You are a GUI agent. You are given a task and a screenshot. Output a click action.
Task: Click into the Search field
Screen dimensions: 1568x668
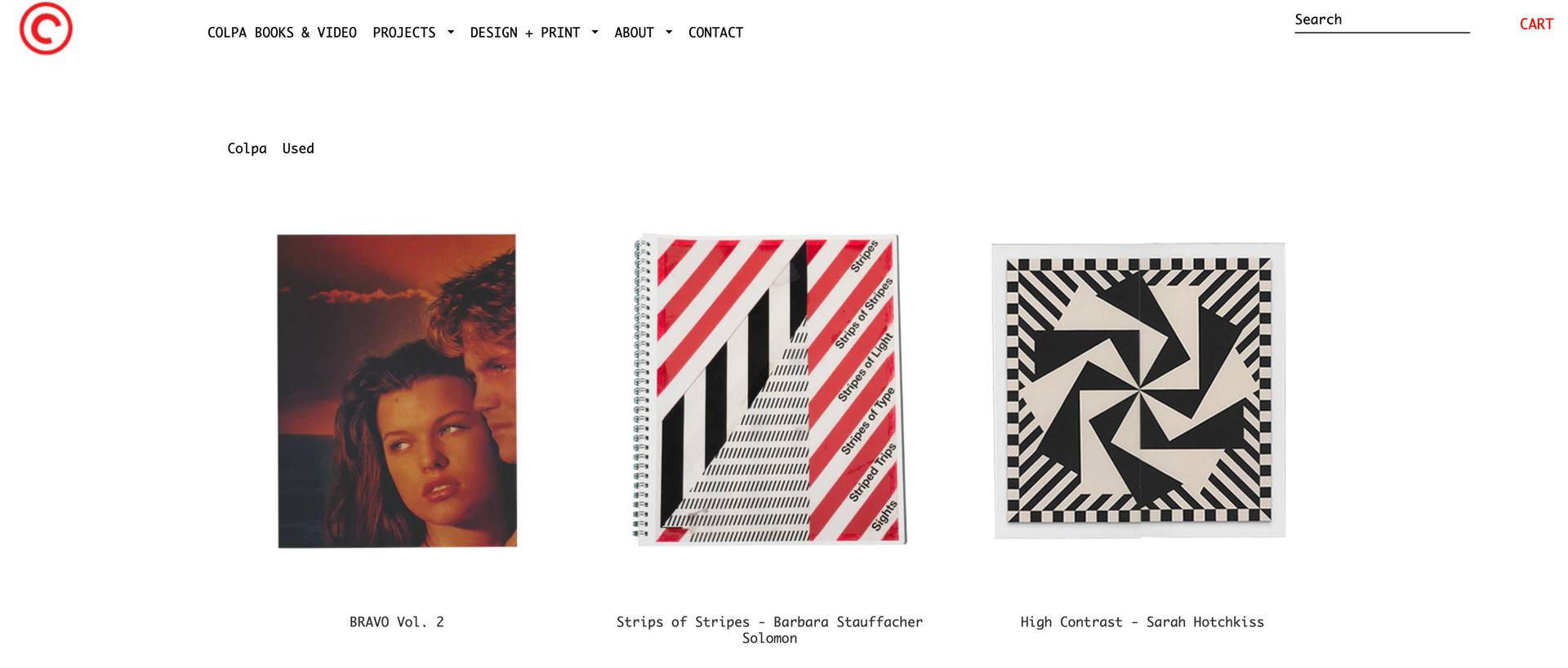pos(1382,20)
